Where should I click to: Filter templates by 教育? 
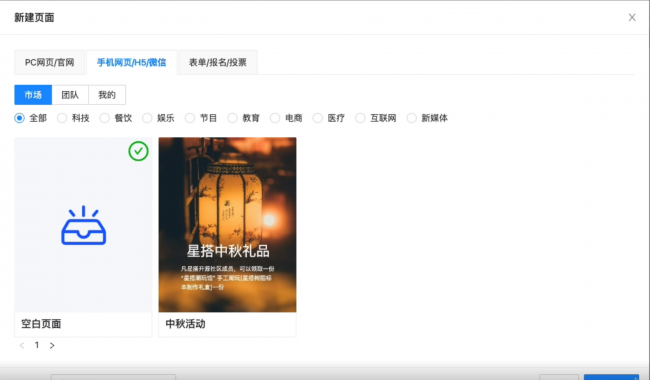pyautogui.click(x=233, y=118)
